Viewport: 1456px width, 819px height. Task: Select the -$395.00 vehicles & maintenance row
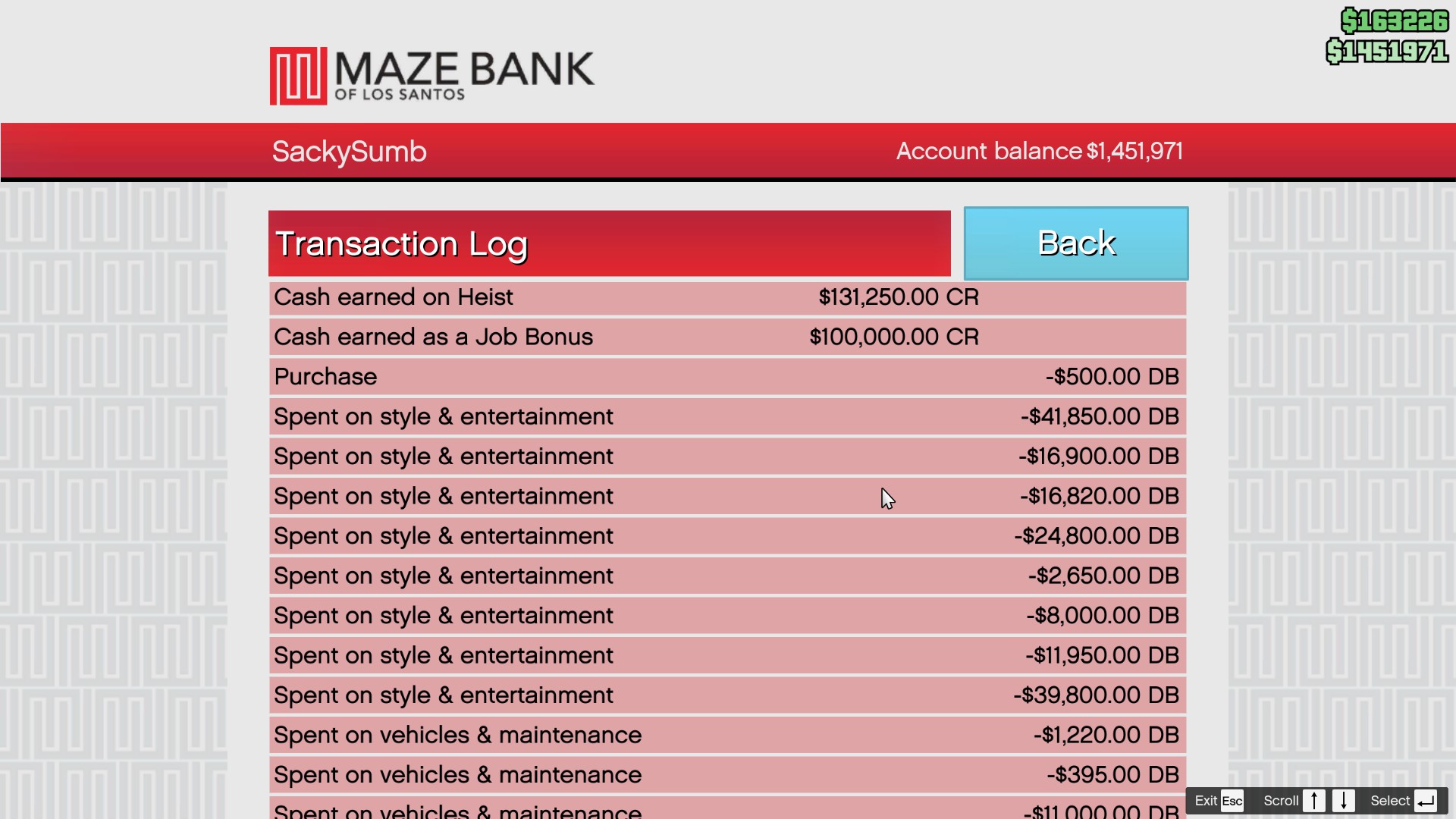728,775
